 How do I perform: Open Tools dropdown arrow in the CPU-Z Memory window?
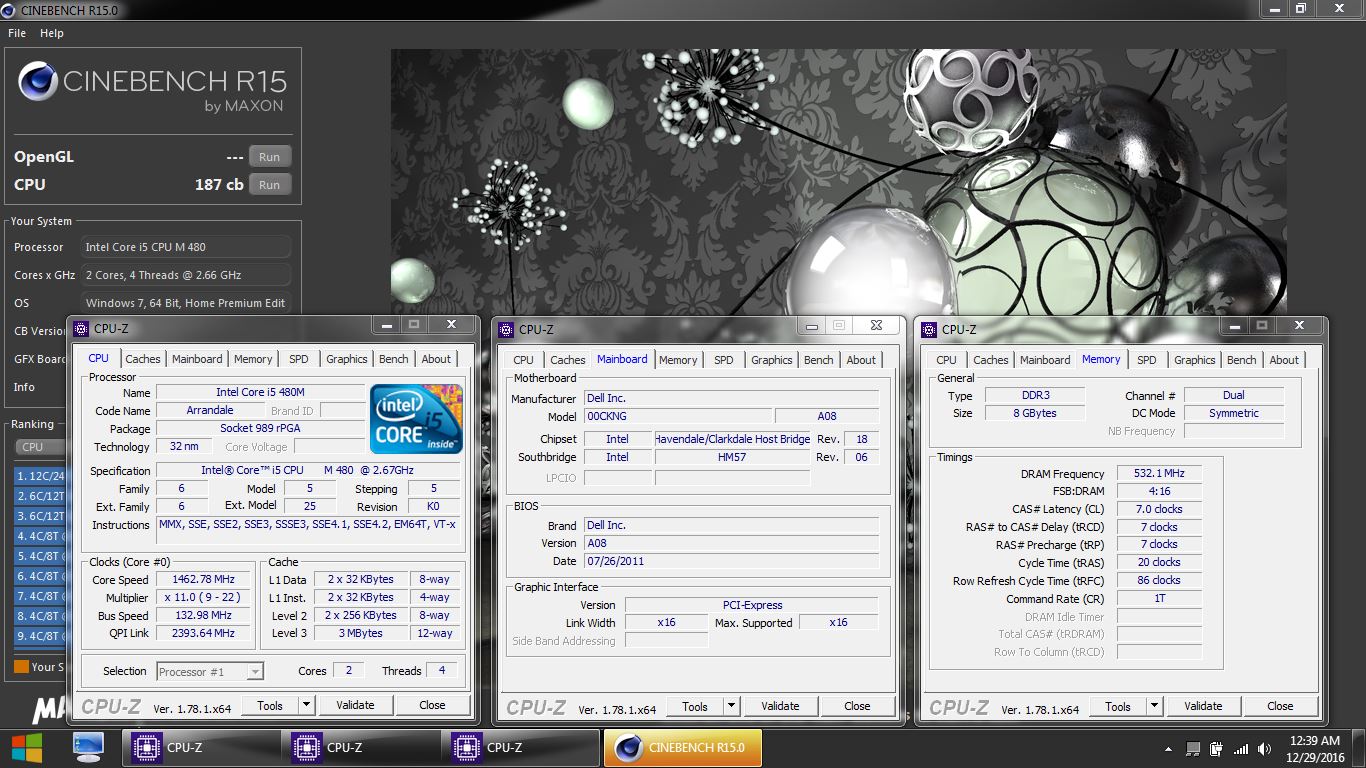click(1155, 706)
